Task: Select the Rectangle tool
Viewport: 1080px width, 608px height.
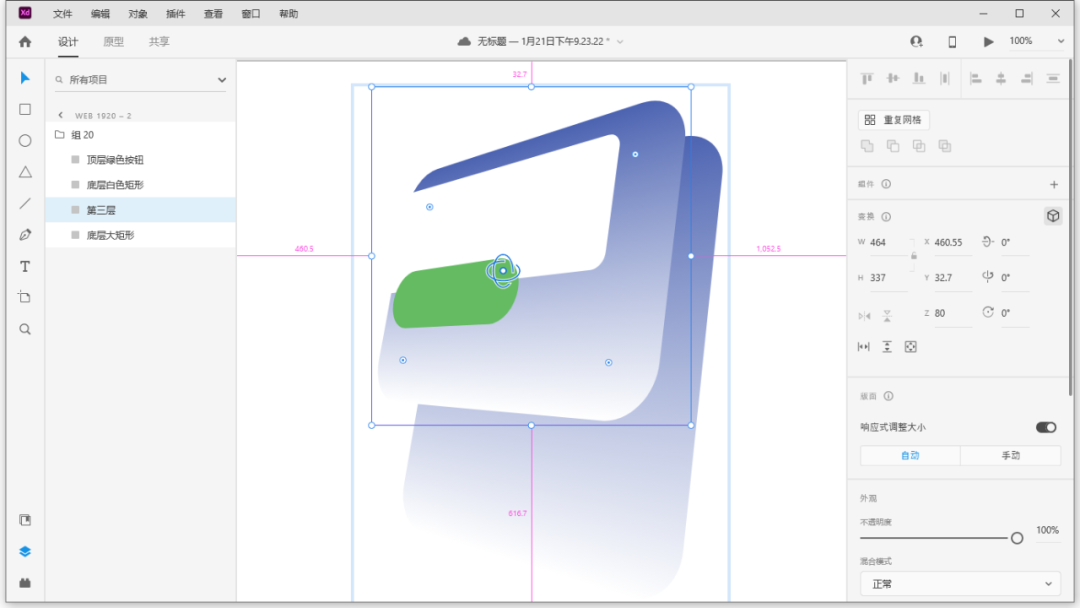Action: pyautogui.click(x=25, y=110)
